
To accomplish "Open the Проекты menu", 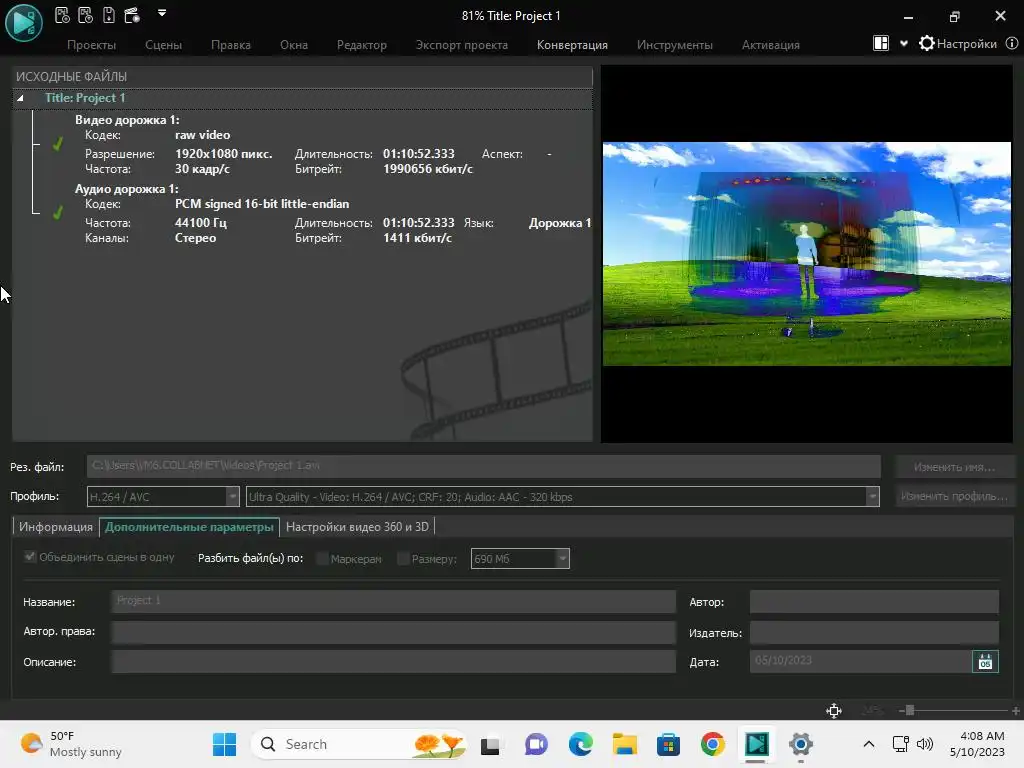I will pos(91,45).
